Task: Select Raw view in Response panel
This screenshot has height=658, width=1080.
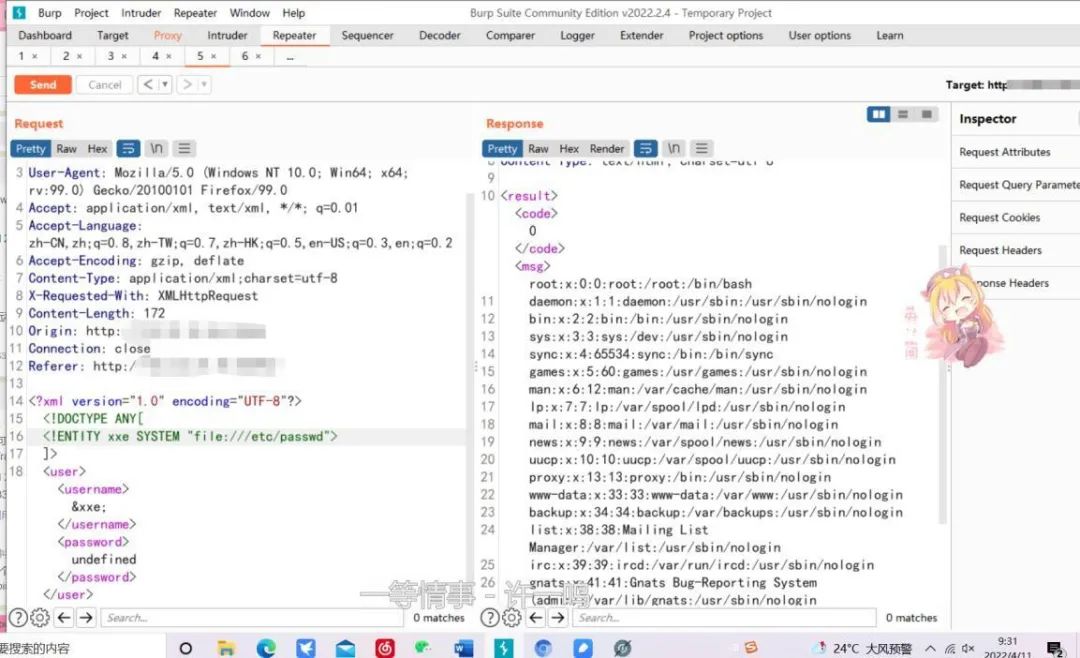Action: coord(538,148)
